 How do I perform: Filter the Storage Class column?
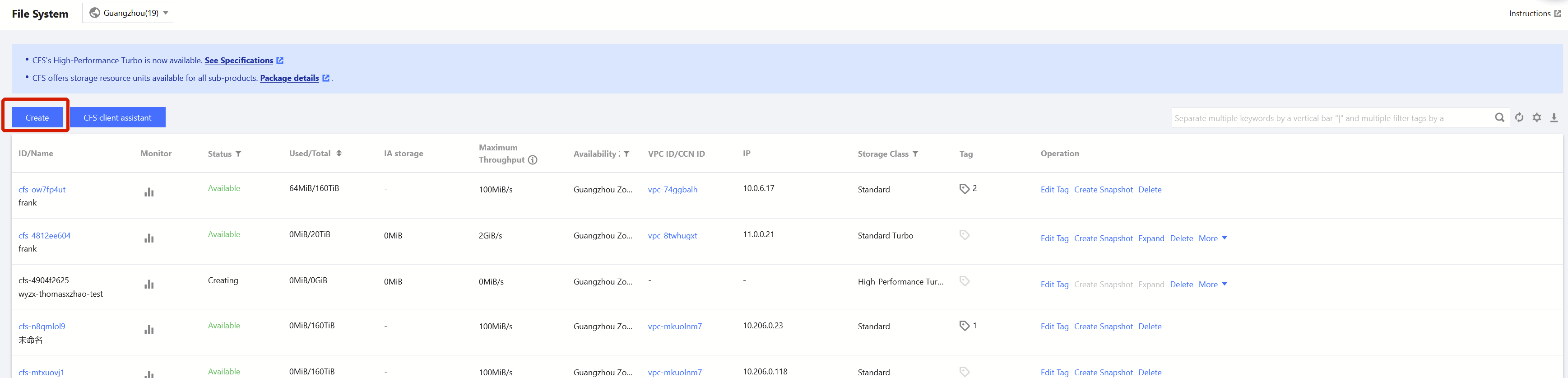[x=915, y=154]
